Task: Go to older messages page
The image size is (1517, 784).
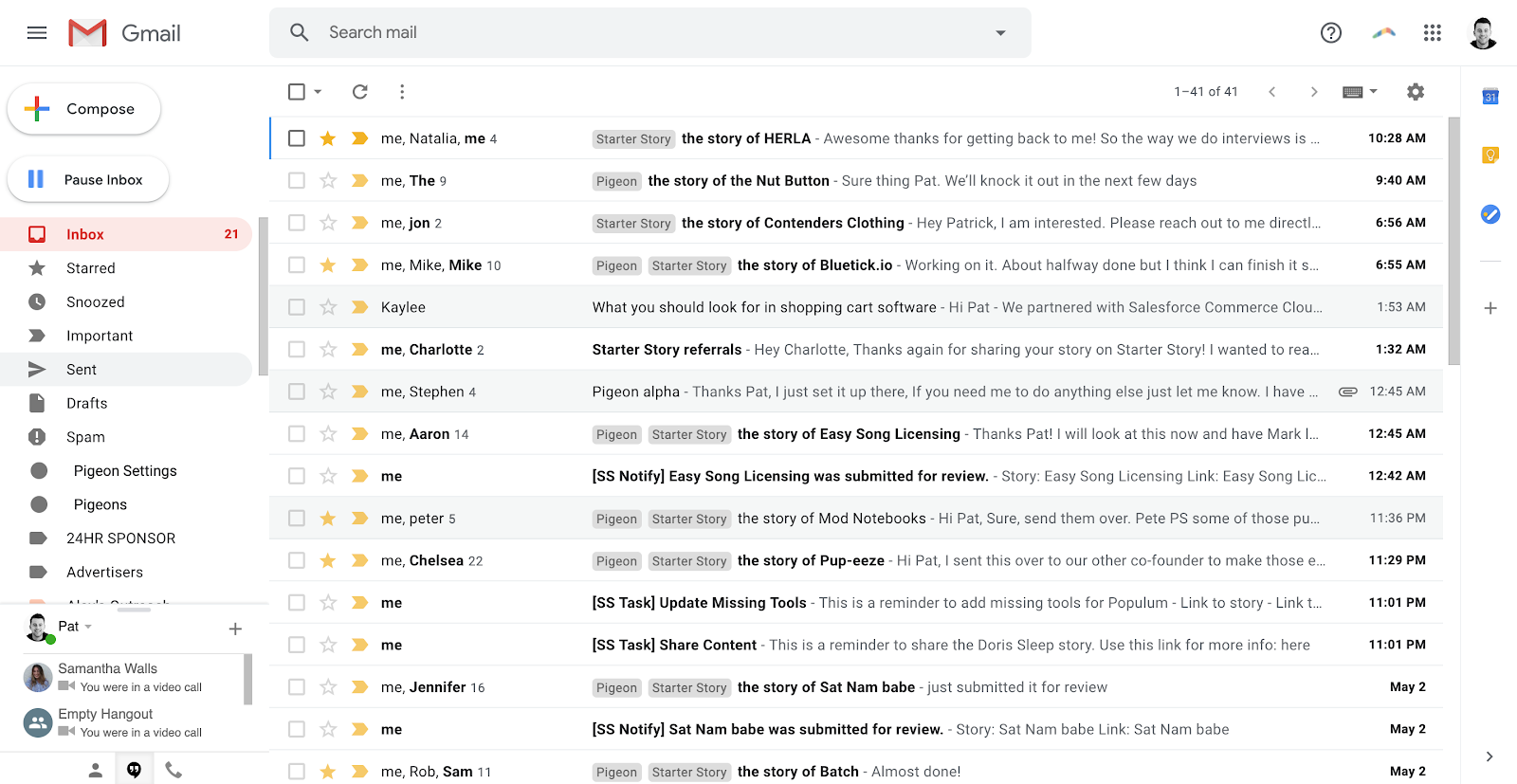Action: click(x=1314, y=92)
